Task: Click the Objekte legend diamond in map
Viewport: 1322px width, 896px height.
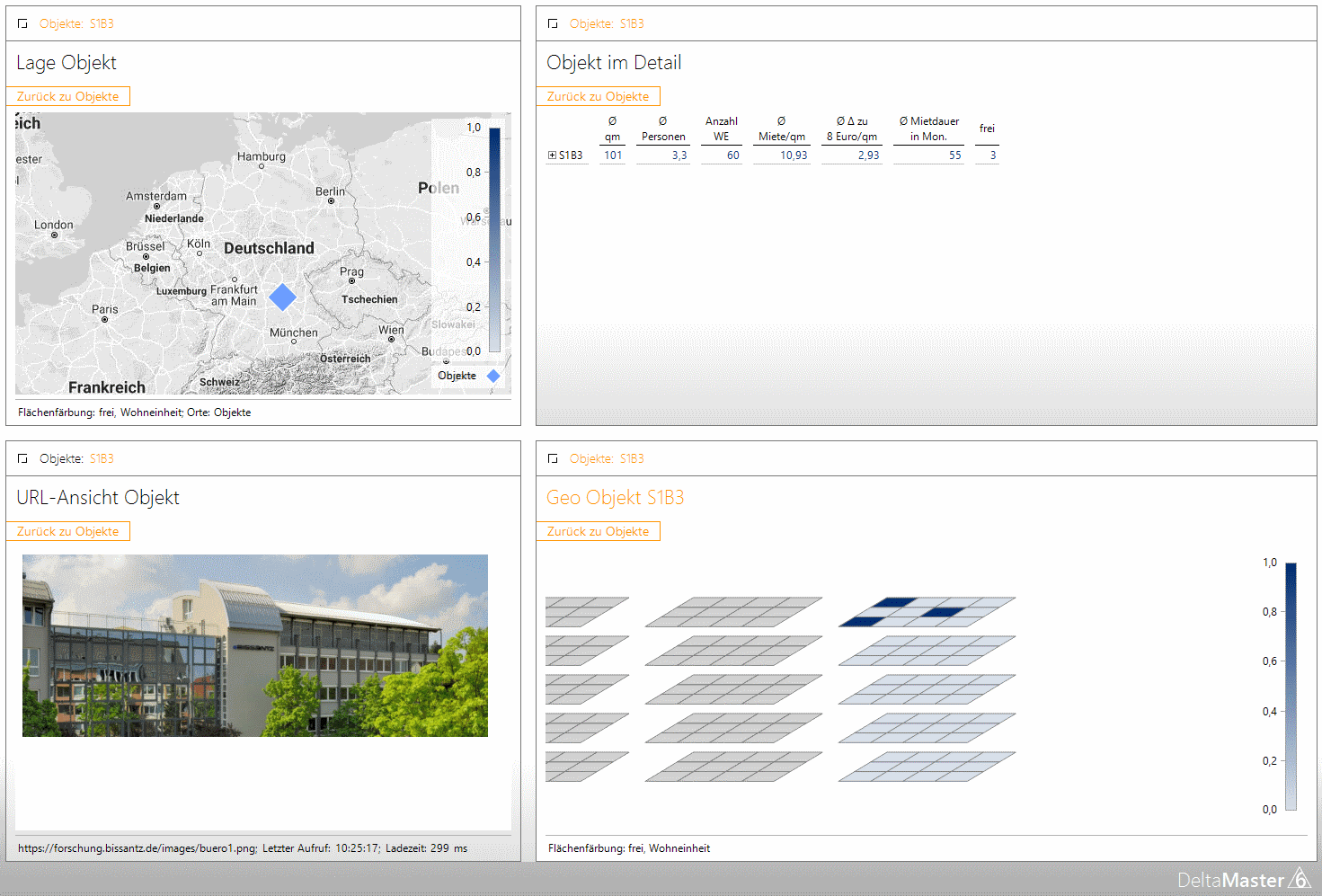Action: (x=493, y=376)
